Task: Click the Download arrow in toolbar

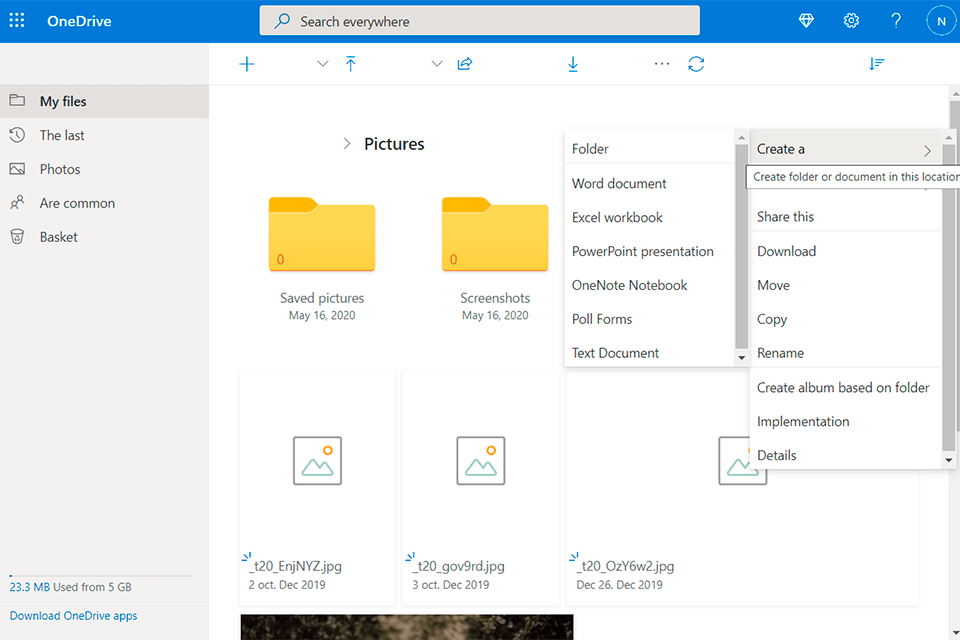Action: (x=573, y=64)
